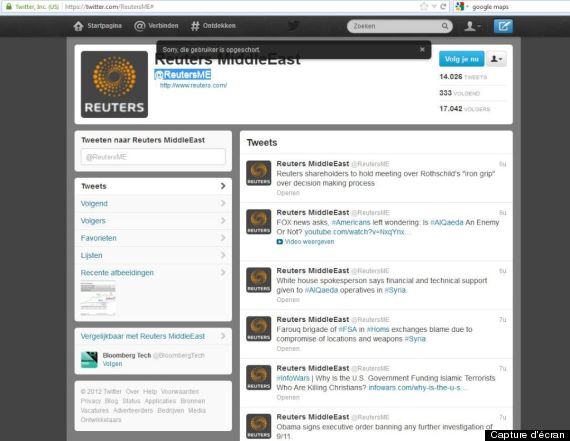Click chevron beside Lijsten
Viewport: 570px width, 441px height.
click(x=223, y=255)
